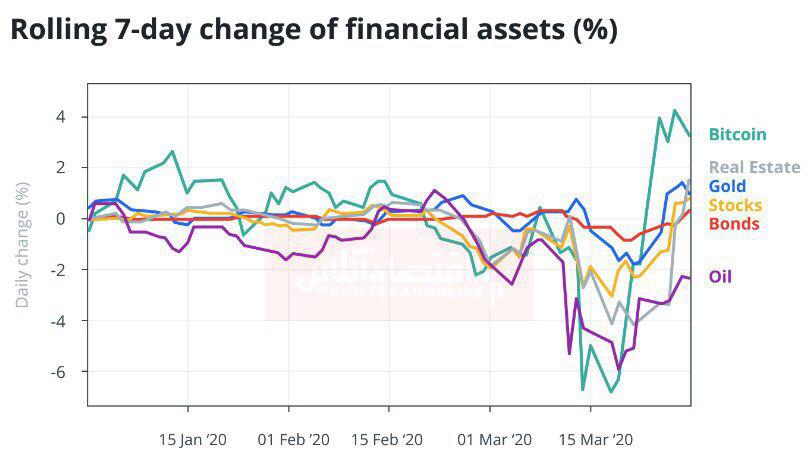Viewport: 812px width, 466px height.
Task: Click the 01 Mar '20 date label
Action: click(x=495, y=440)
